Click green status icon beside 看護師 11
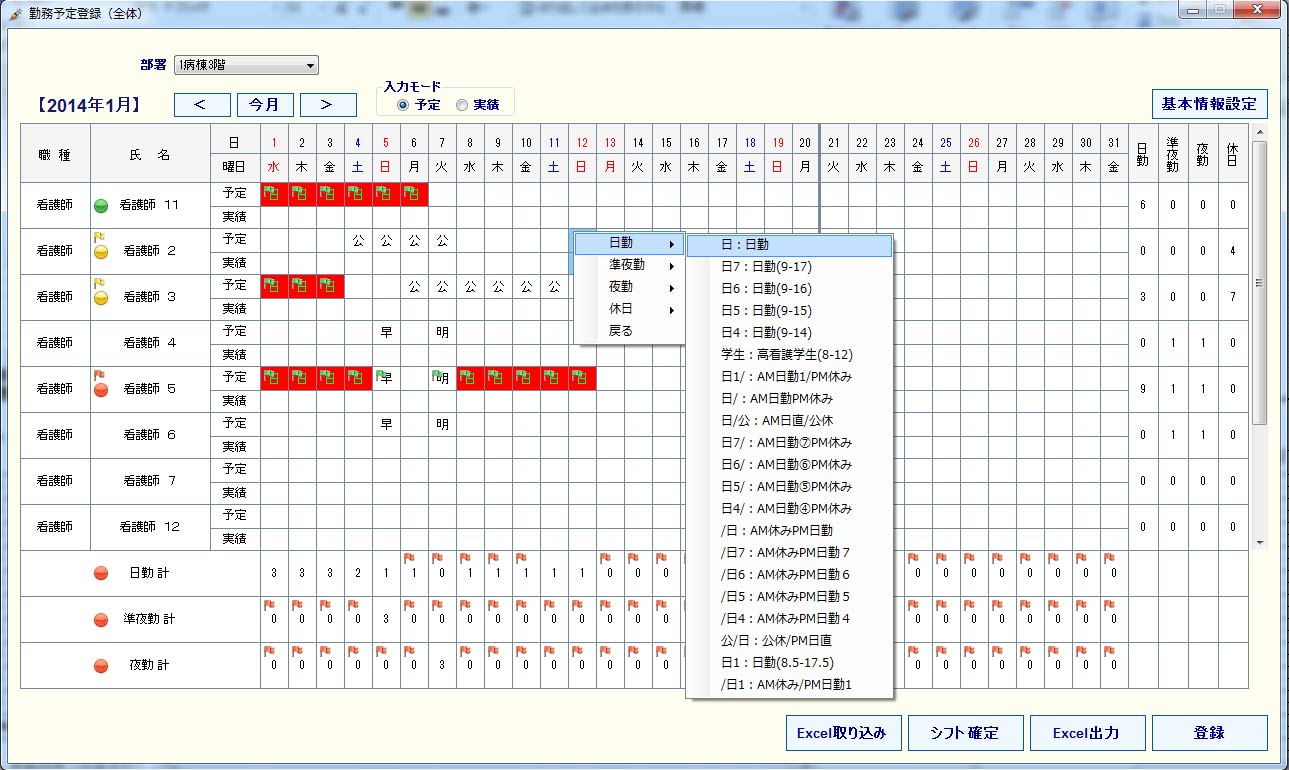Screen dimensions: 1289x770 coord(100,206)
